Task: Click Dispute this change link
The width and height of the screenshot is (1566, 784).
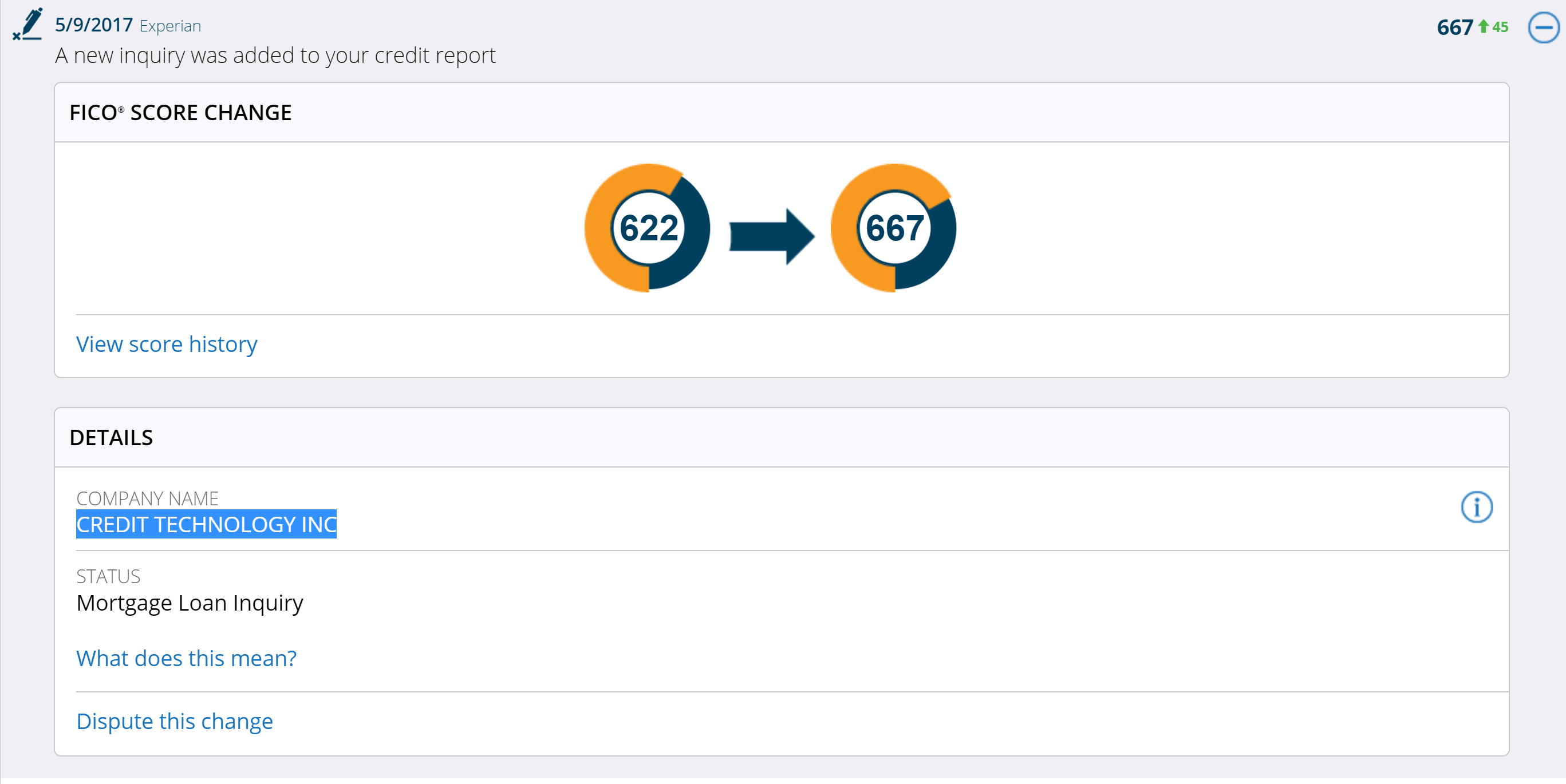Action: [x=175, y=721]
